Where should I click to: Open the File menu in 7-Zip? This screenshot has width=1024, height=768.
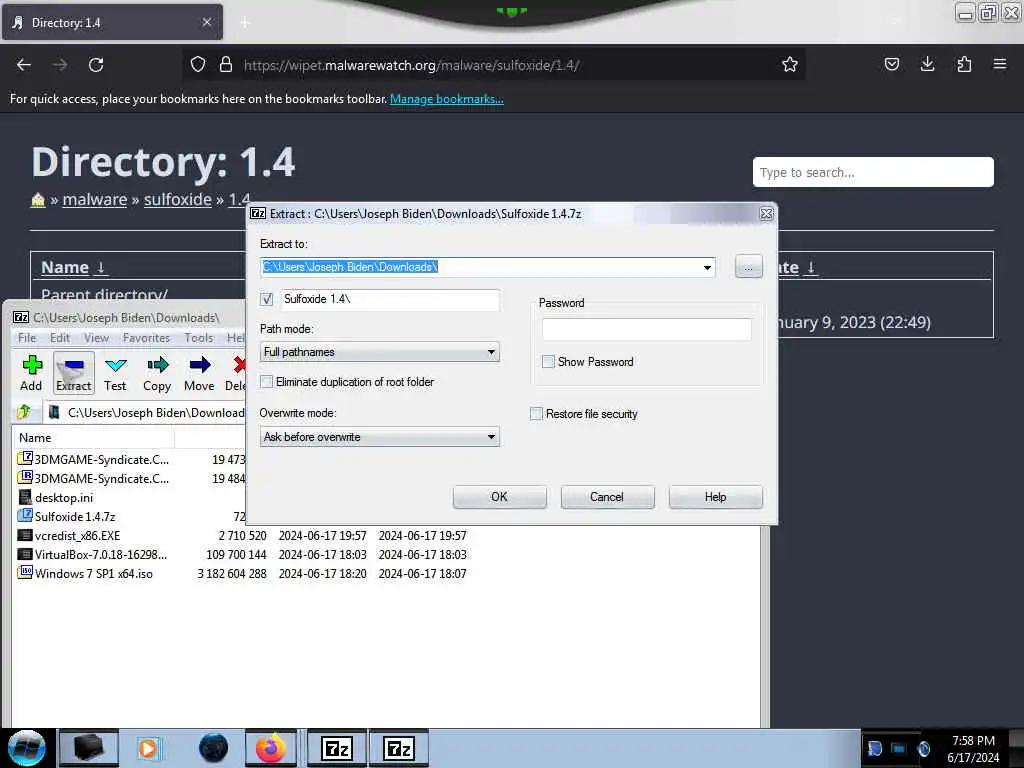(x=27, y=338)
